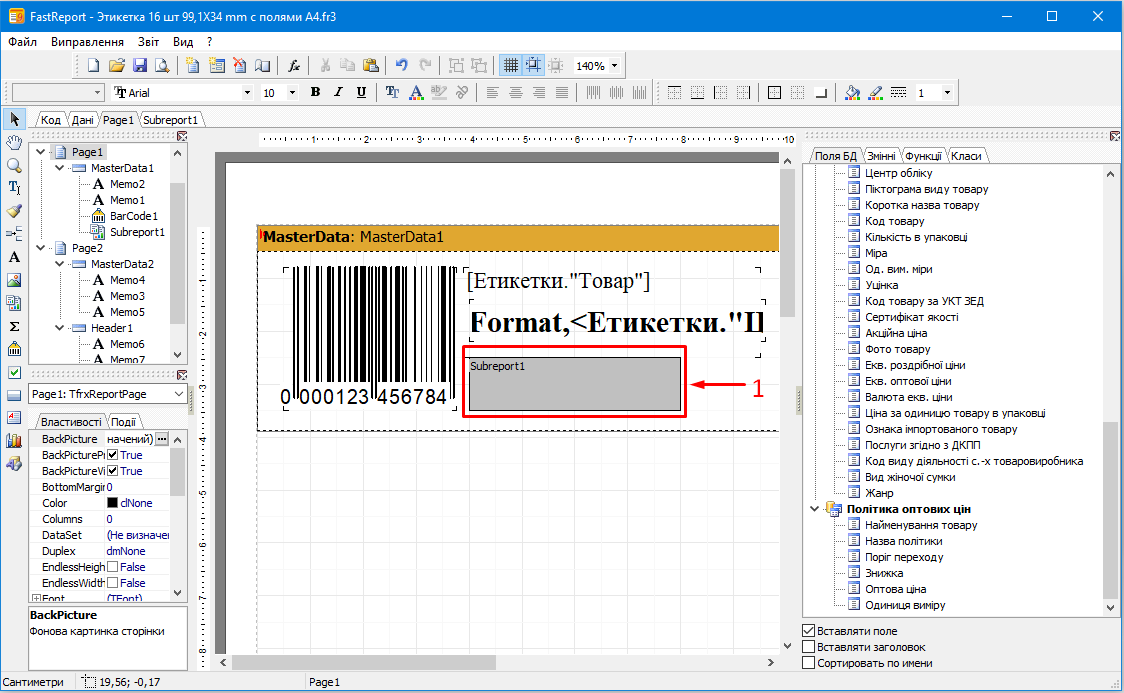Open the font name Arial dropdown
Viewport: 1124px width, 693px height.
coord(248,93)
